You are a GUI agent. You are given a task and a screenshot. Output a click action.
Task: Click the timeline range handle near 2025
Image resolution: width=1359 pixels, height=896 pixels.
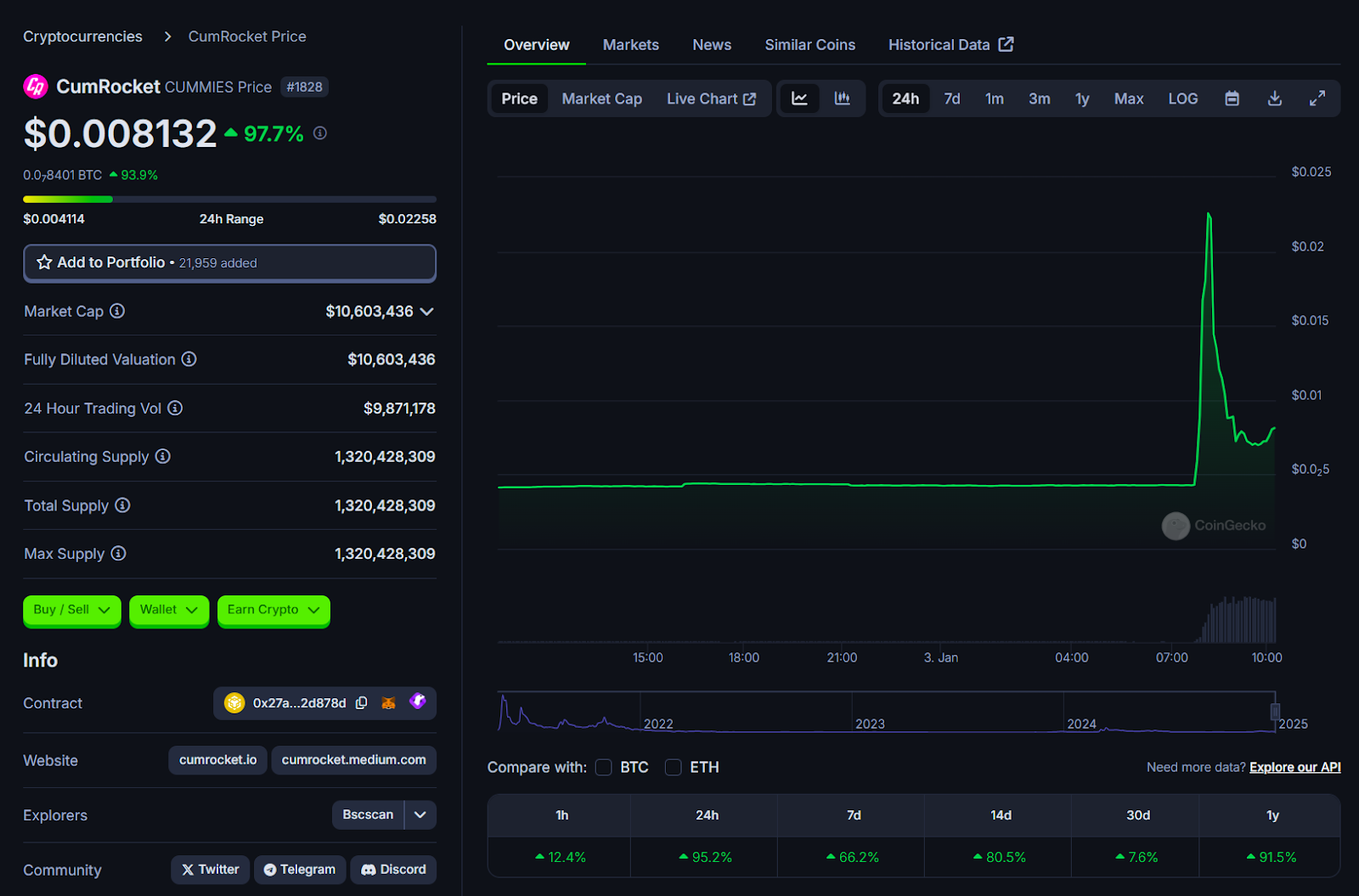coord(1275,712)
